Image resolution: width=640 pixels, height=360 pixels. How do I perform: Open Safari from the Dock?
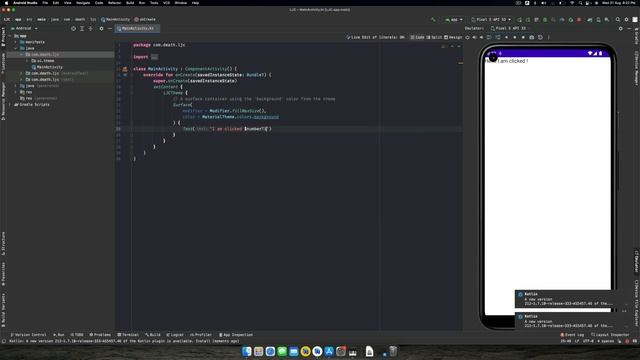[270, 351]
